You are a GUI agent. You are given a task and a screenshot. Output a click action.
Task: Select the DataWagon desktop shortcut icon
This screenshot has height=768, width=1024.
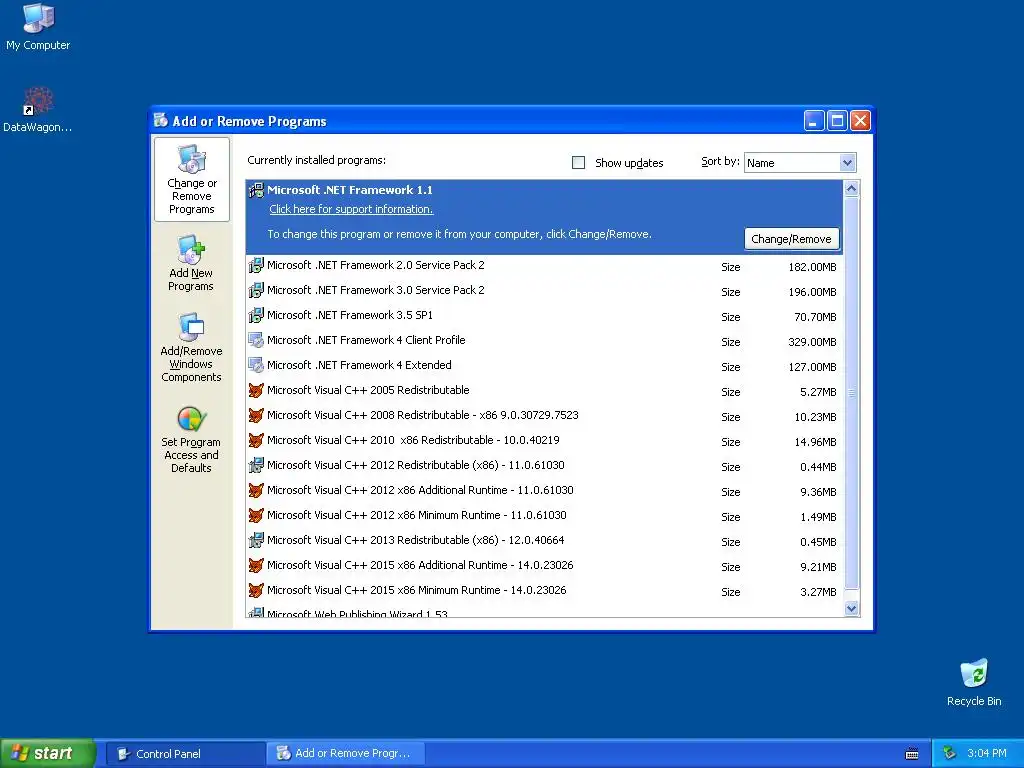[38, 101]
